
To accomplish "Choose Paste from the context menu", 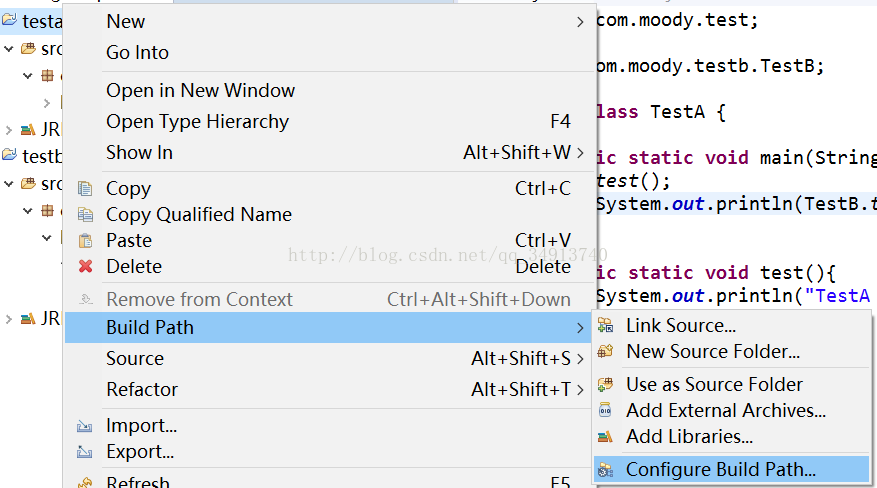I will coord(328,240).
